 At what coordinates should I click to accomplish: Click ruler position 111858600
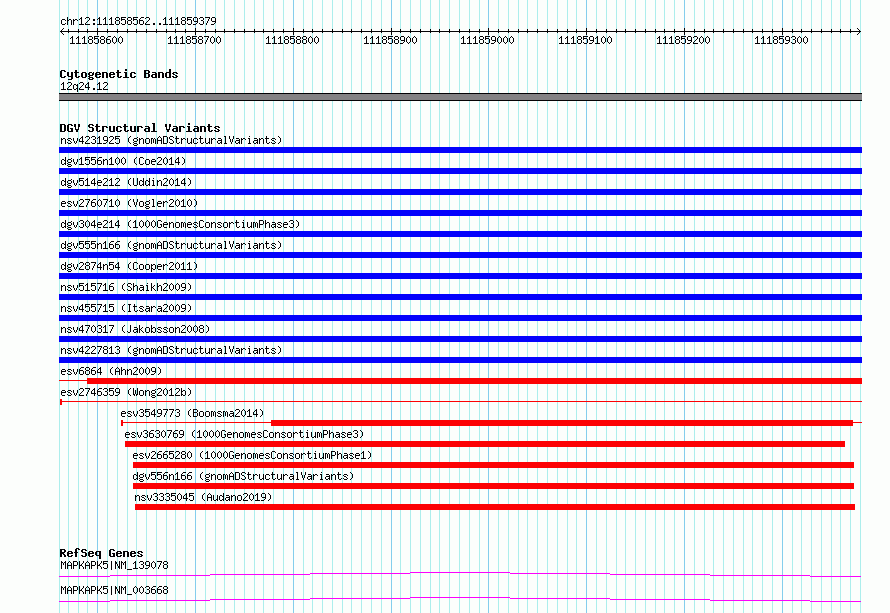96,40
